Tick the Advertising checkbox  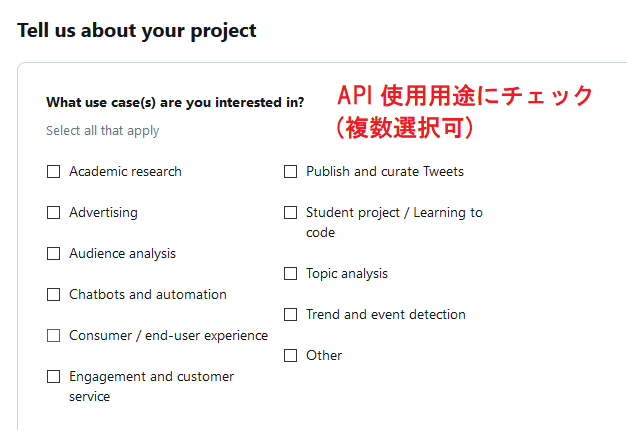tap(54, 213)
